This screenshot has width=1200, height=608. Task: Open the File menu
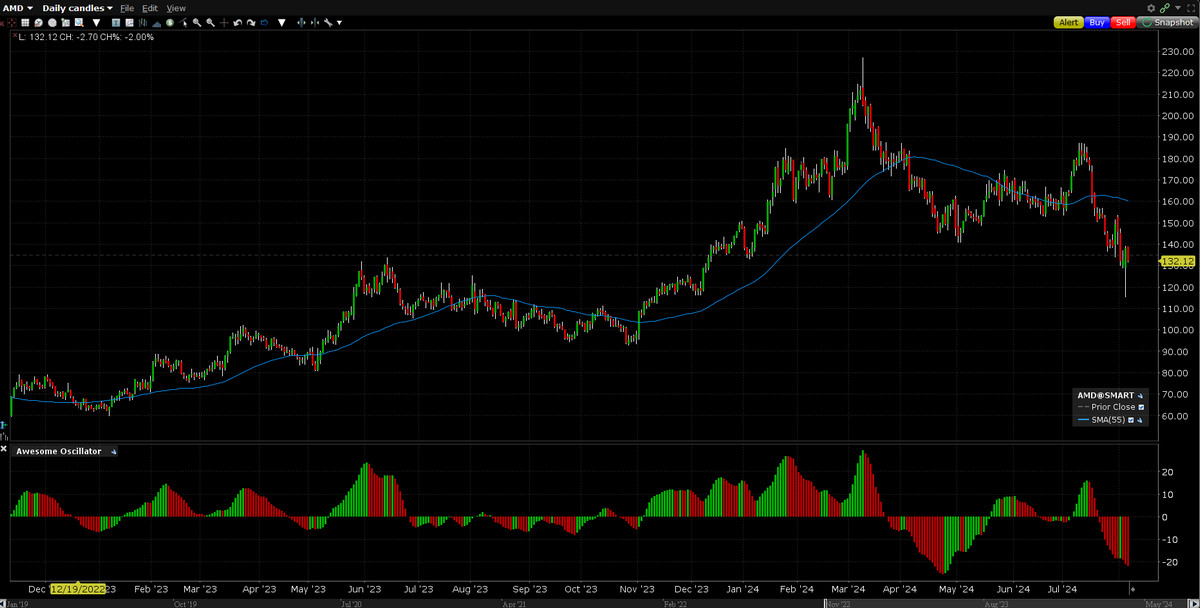(127, 8)
